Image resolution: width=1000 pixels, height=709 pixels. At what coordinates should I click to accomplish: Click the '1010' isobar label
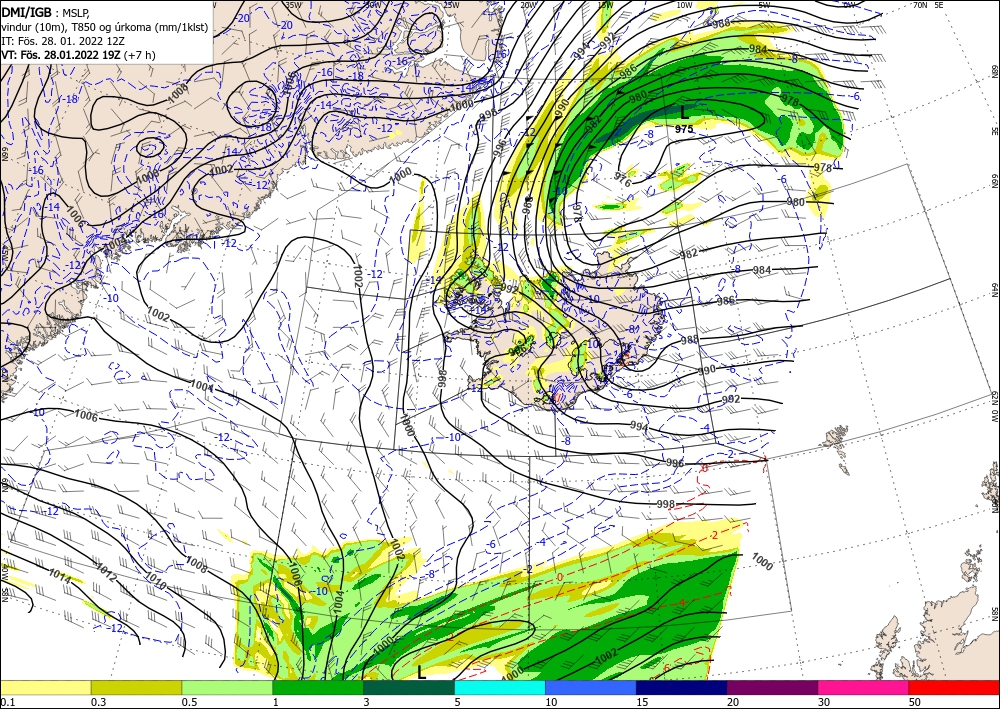point(156,581)
